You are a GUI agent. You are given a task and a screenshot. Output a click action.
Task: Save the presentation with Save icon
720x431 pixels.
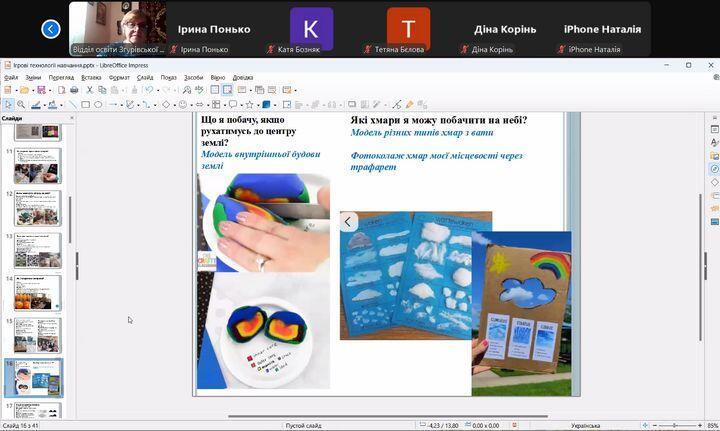coord(41,90)
